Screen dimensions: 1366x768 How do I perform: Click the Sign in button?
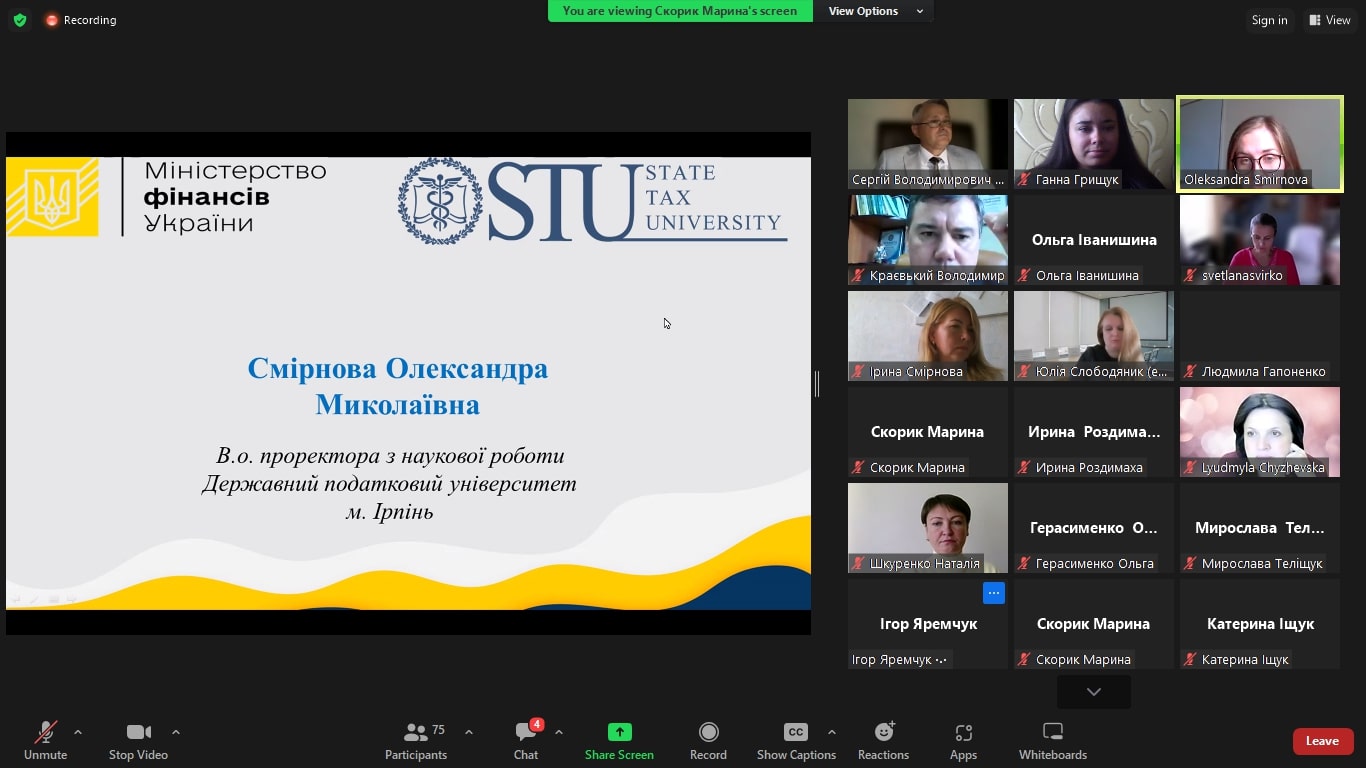click(1270, 20)
